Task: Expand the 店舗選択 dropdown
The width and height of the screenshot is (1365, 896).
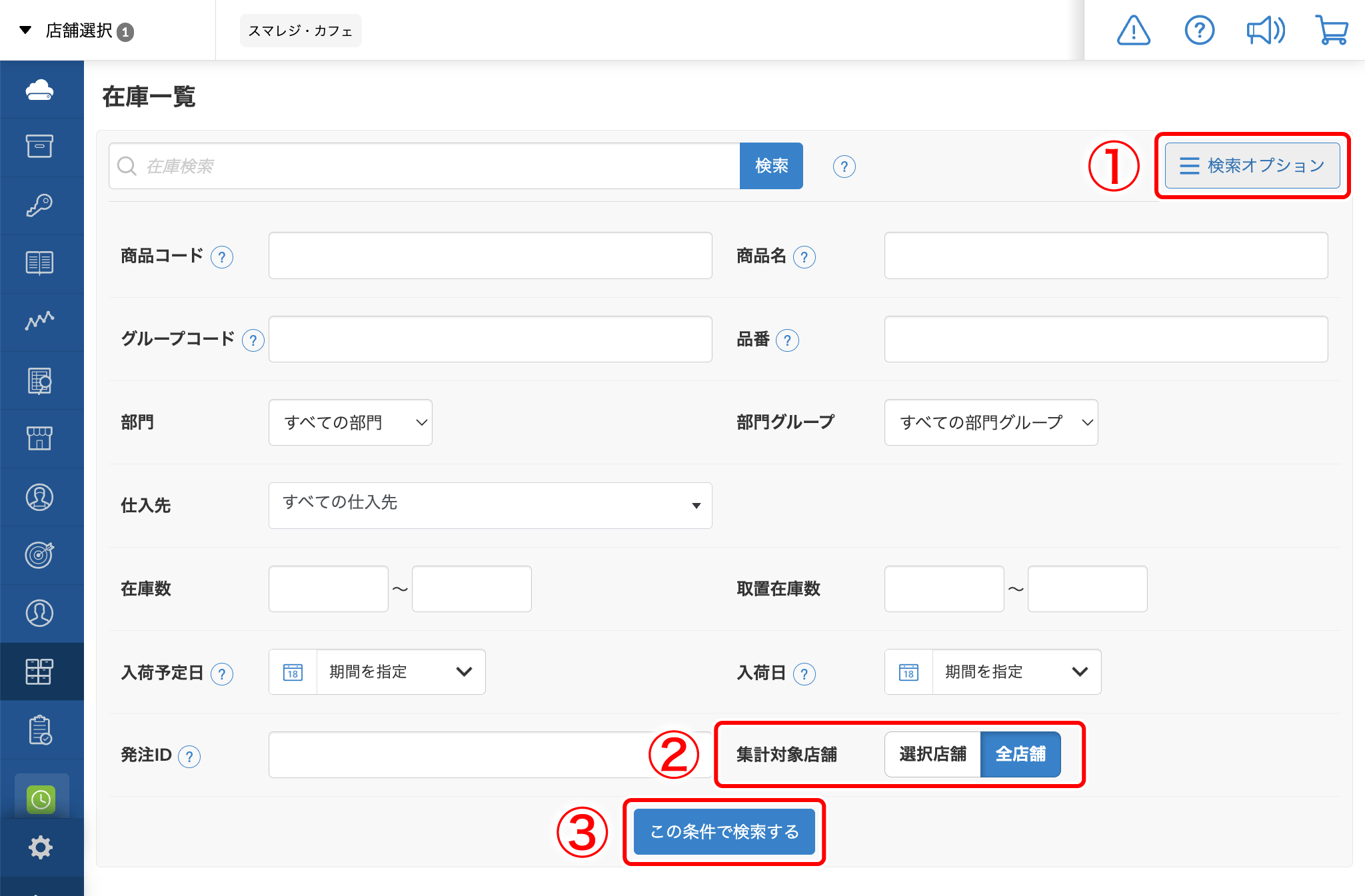Action: pyautogui.click(x=77, y=31)
